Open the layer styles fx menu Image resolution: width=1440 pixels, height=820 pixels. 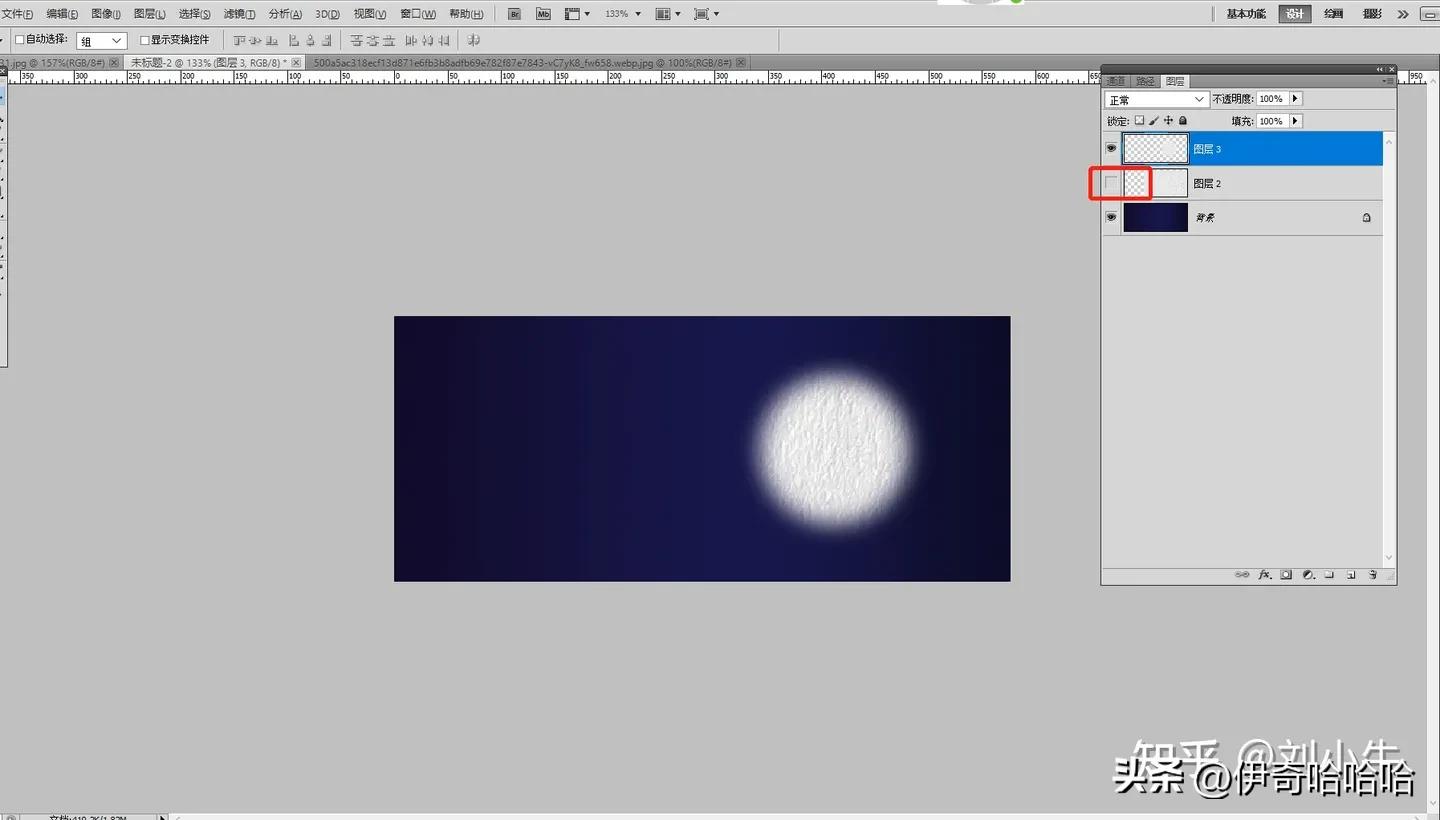(x=1264, y=575)
